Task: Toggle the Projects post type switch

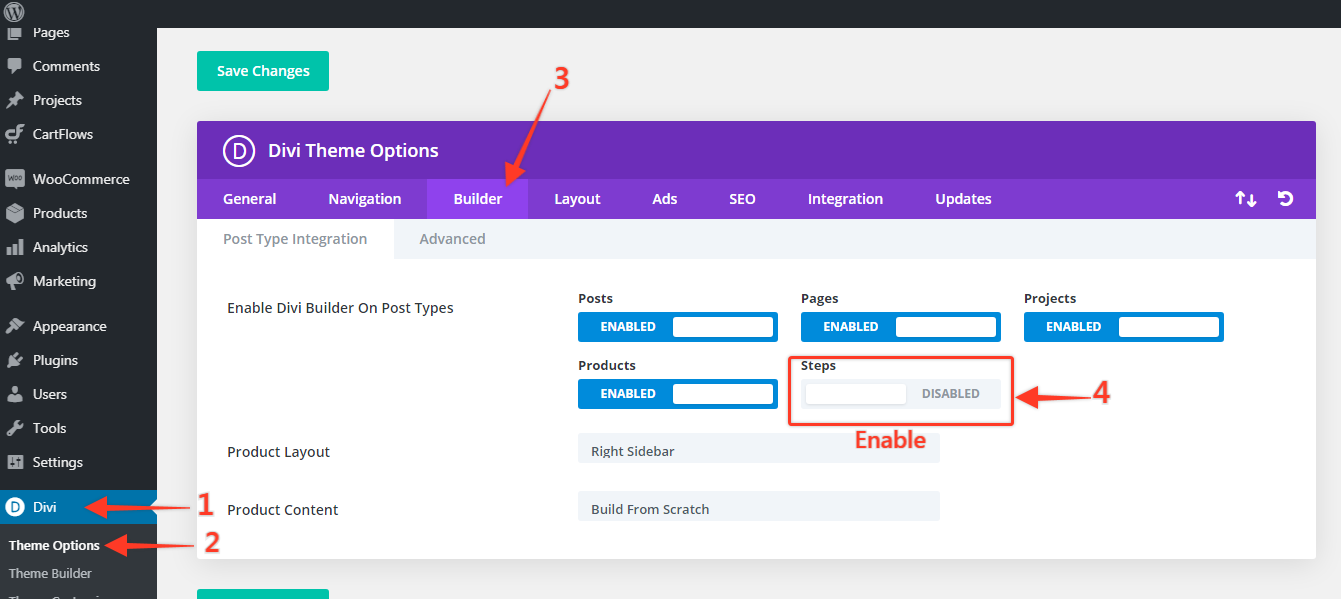Action: pyautogui.click(x=1123, y=327)
